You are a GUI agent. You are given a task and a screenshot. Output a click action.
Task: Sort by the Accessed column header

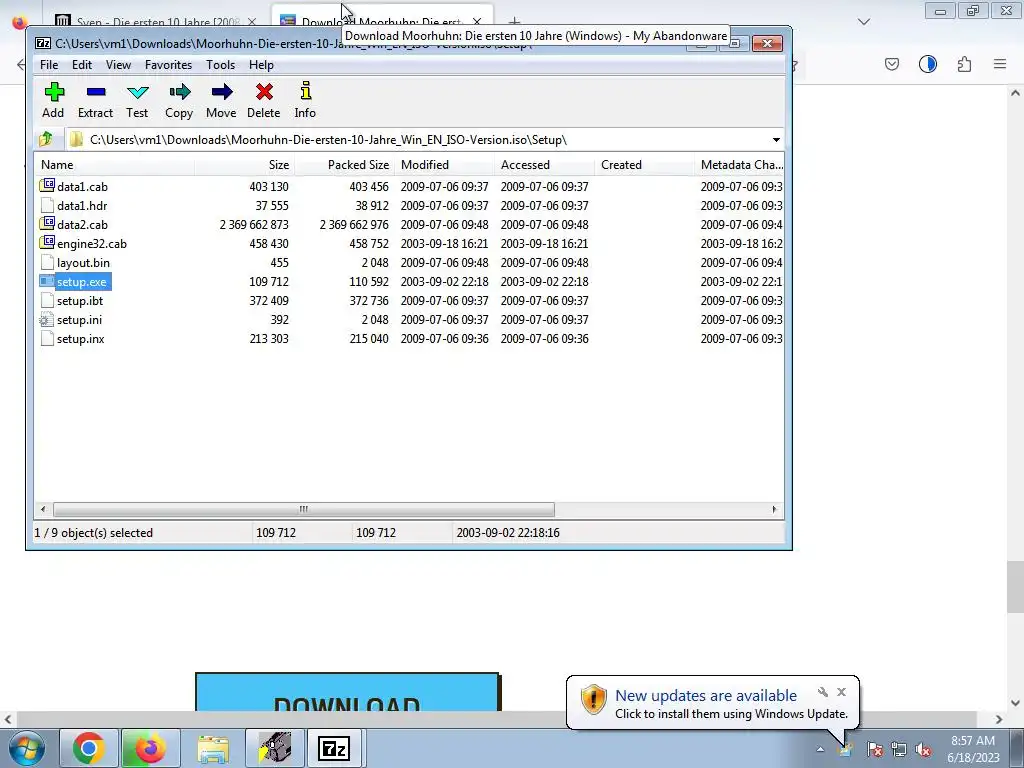pos(544,165)
